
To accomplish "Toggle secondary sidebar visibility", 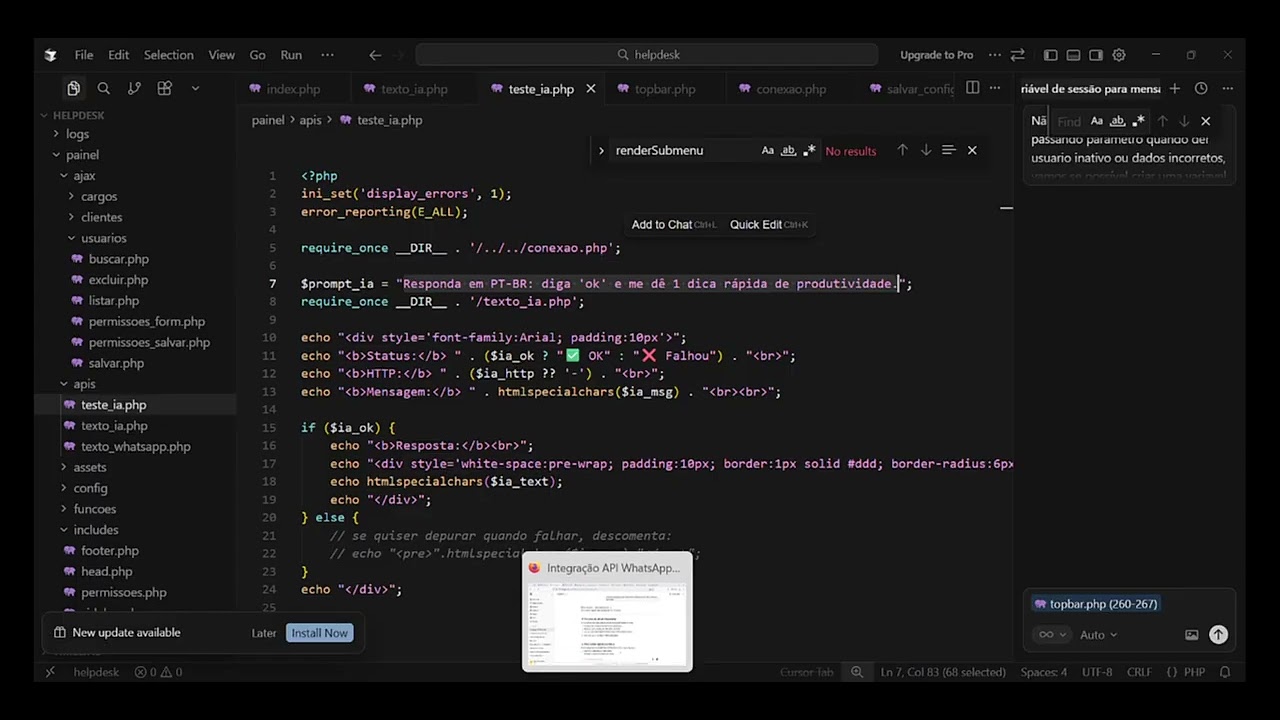I will click(1096, 55).
